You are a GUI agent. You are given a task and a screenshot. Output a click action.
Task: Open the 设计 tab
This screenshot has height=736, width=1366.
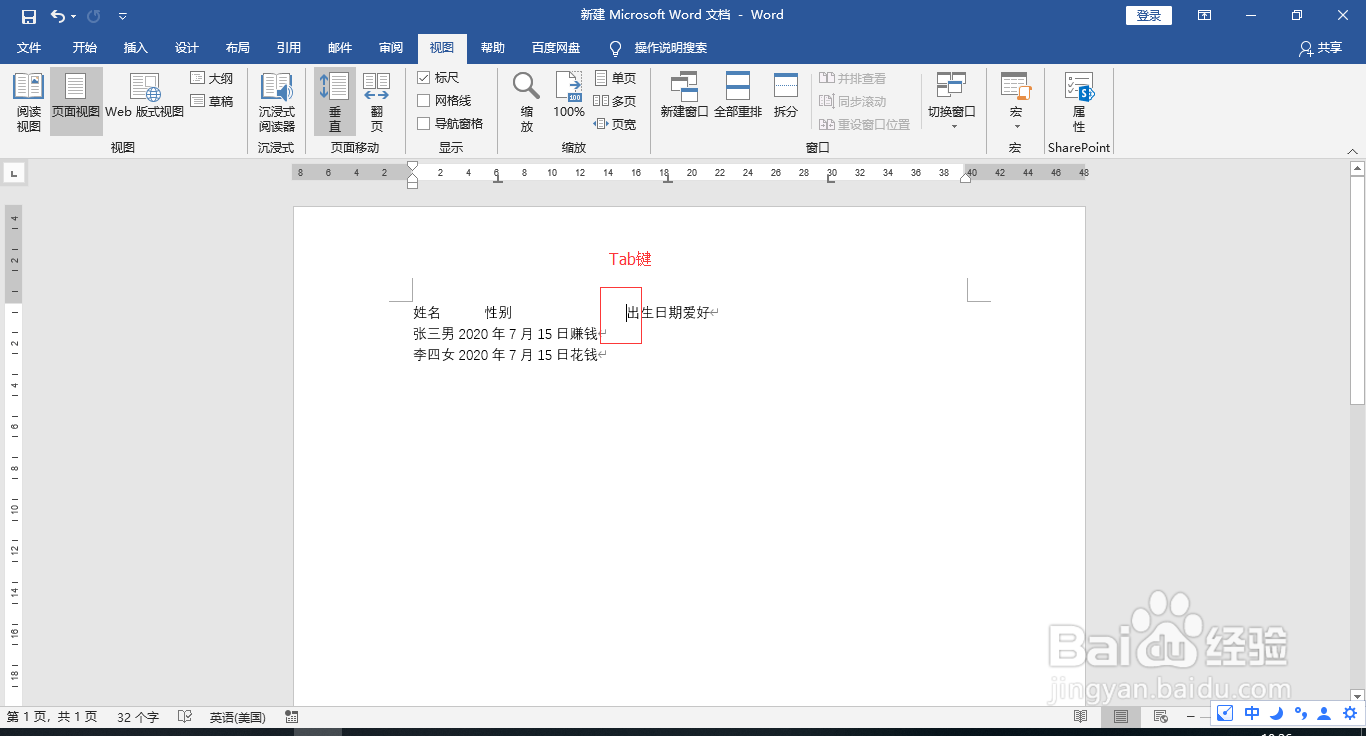point(187,48)
